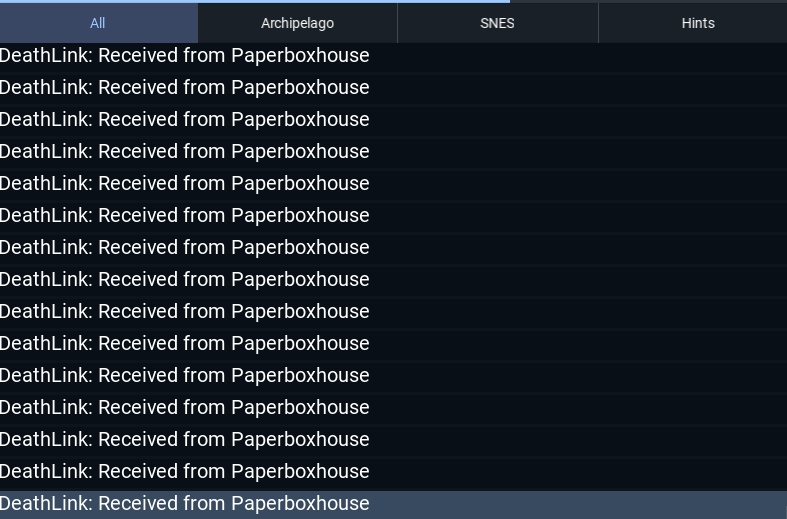Select the eleventh DeathLink log entry

point(394,375)
